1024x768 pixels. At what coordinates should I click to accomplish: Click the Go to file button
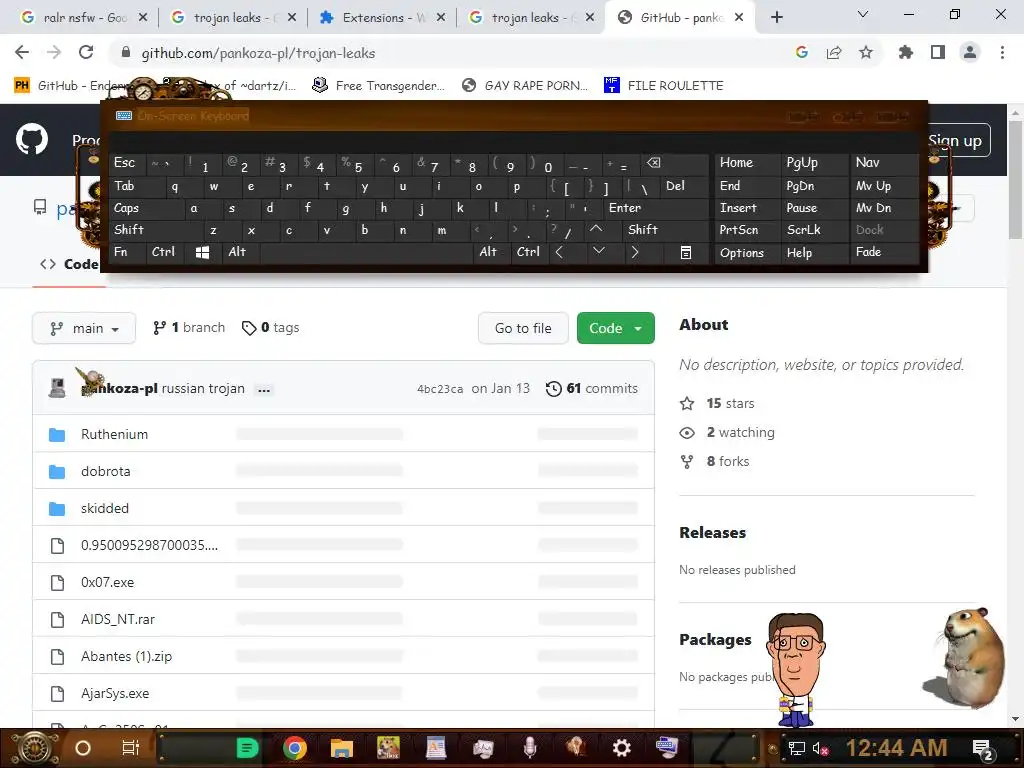[523, 328]
